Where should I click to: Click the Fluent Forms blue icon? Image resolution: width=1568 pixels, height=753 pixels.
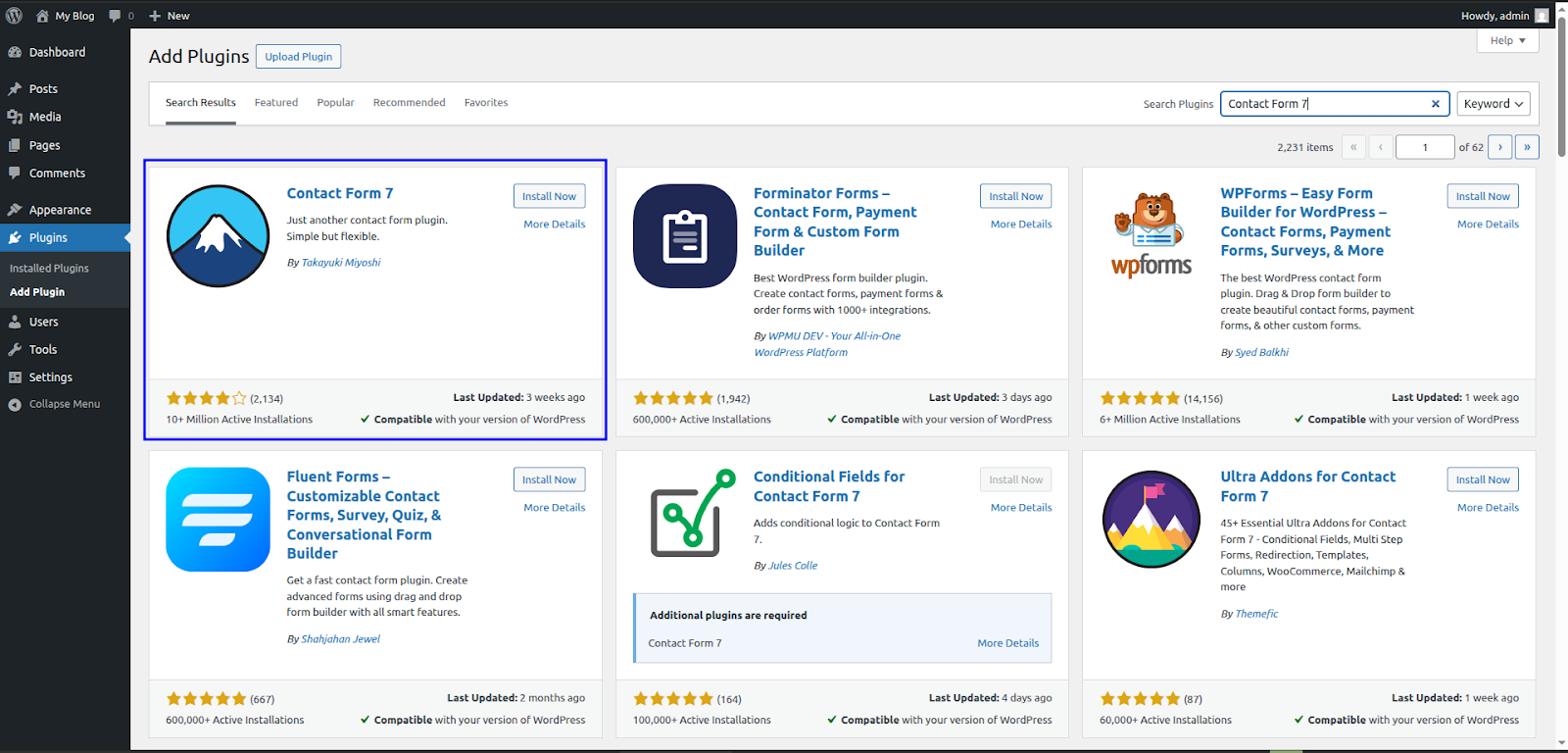point(218,520)
